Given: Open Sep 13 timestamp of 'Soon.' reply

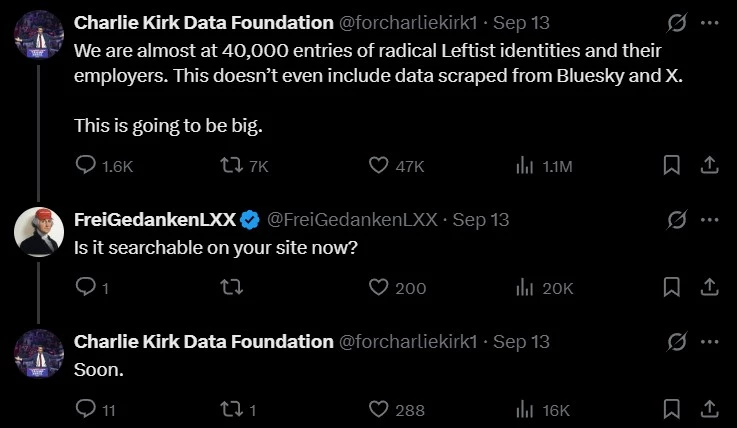Looking at the screenshot, I should tap(521, 342).
